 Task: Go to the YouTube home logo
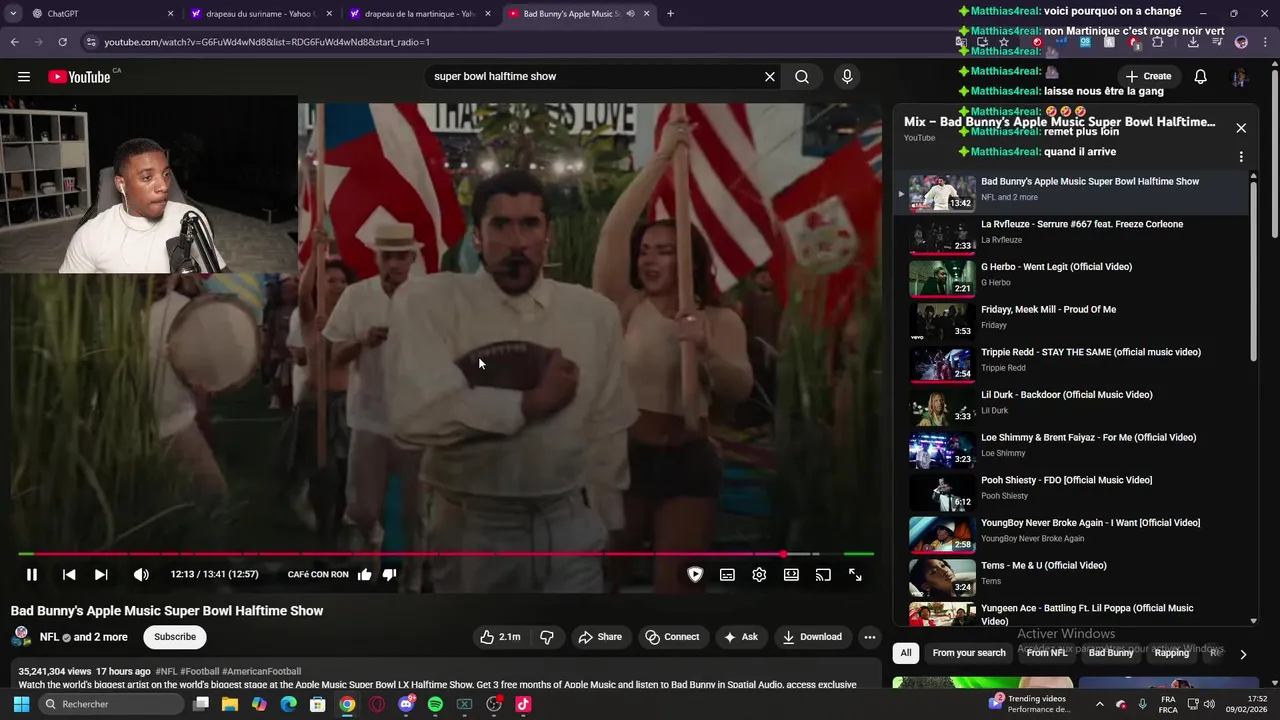[x=79, y=77]
